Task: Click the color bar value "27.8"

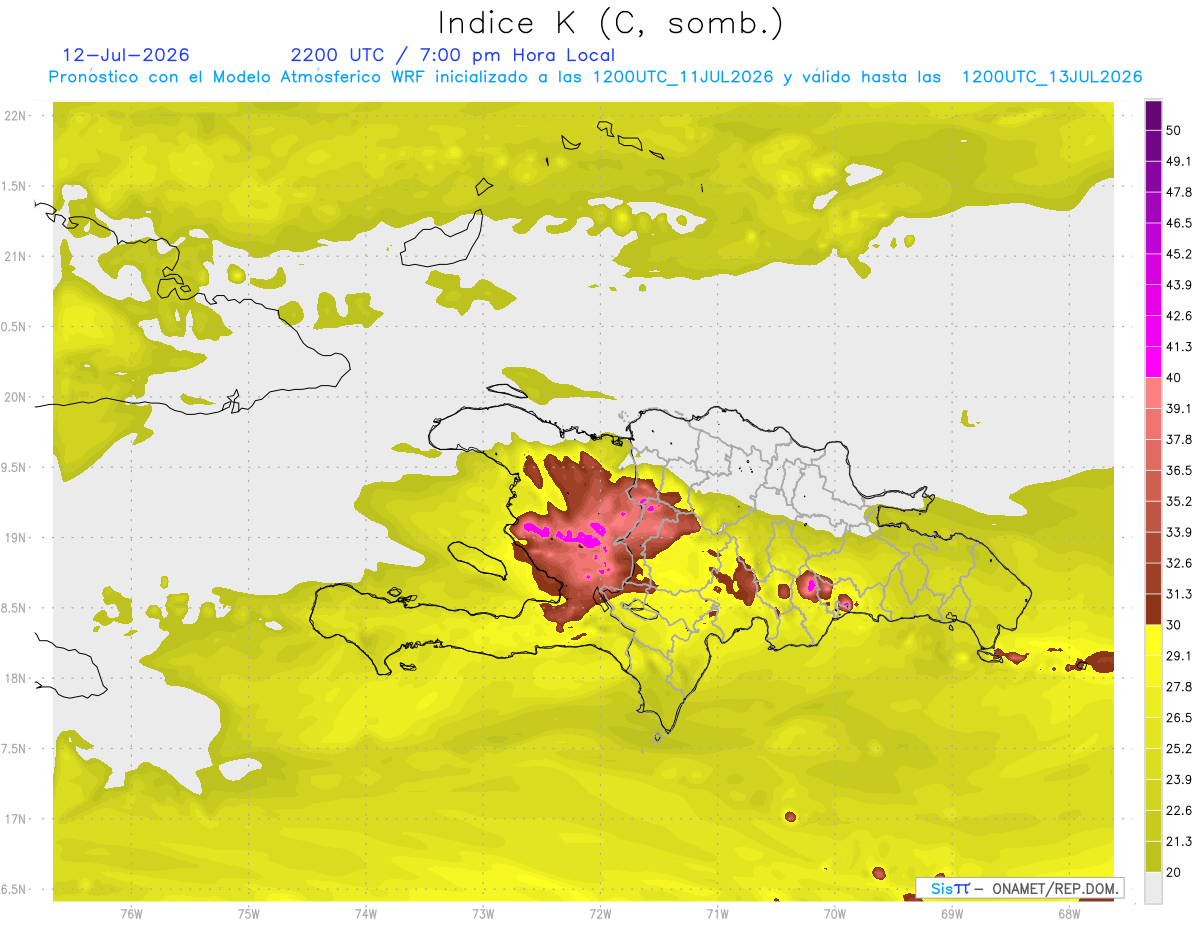Action: 1179,686
